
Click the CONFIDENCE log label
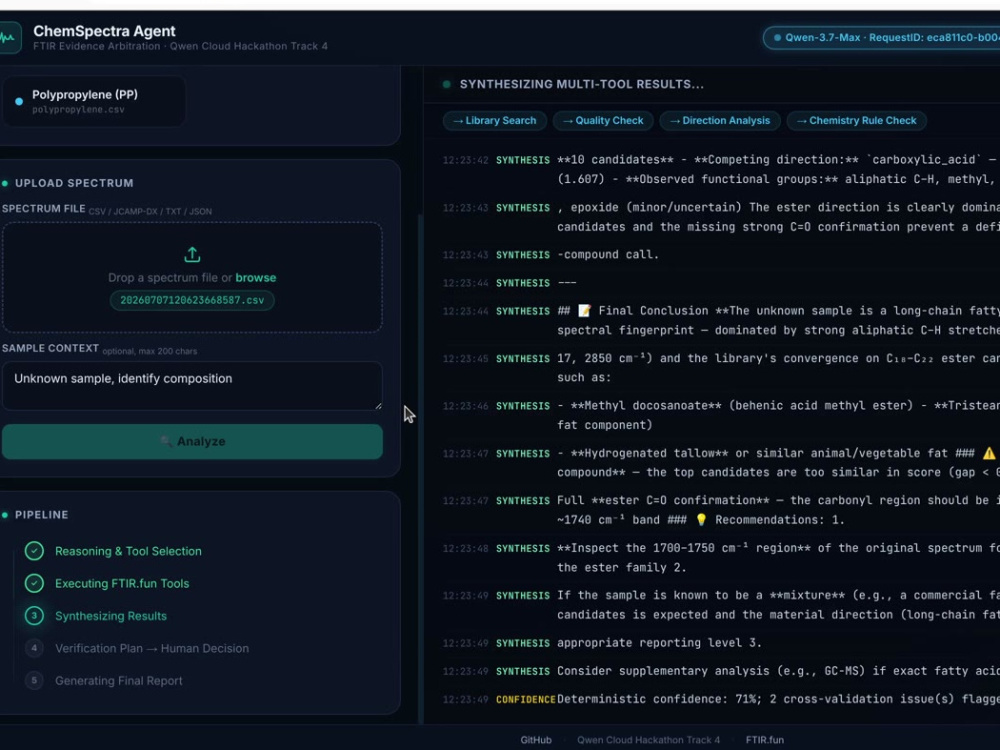[526, 700]
